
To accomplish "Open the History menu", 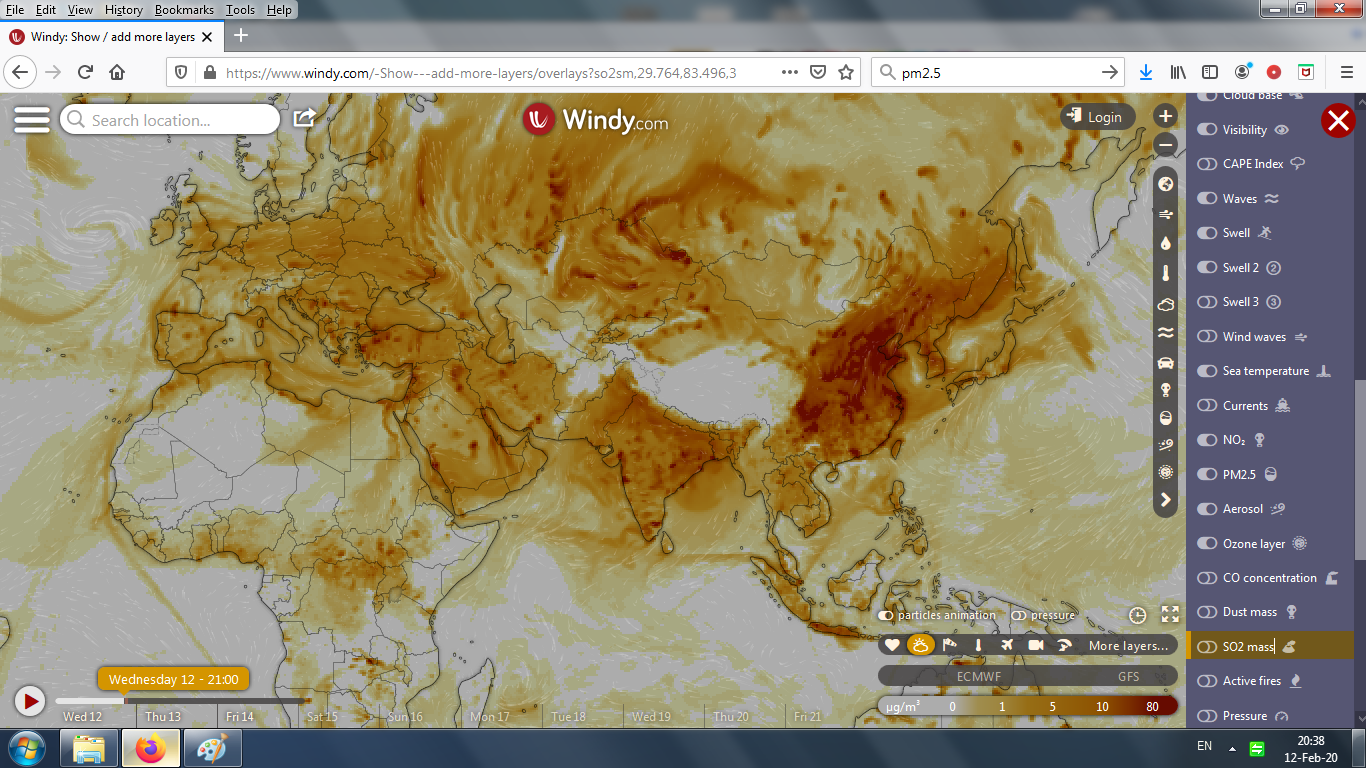I will tap(123, 10).
